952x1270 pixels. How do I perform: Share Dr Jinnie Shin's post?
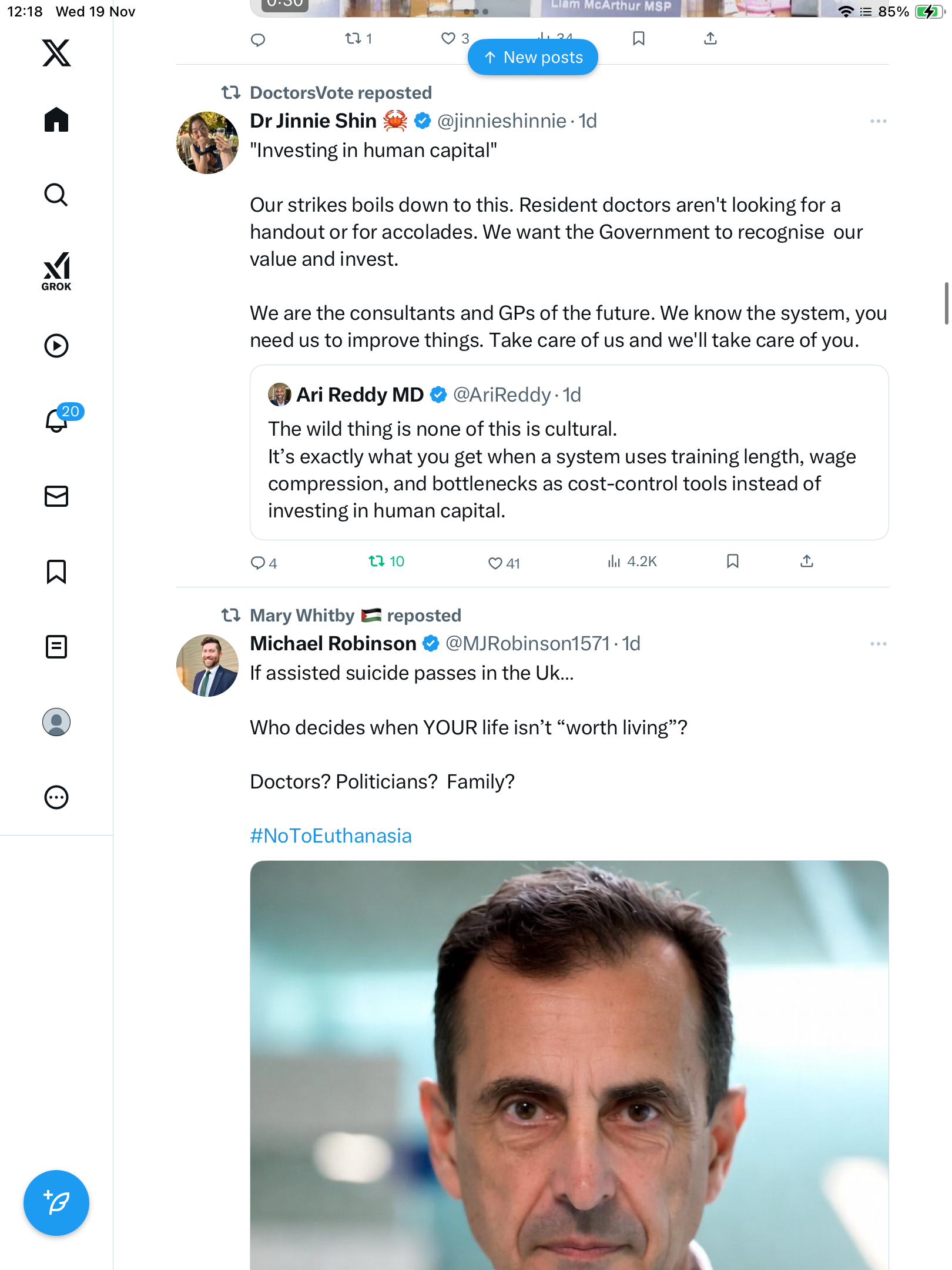click(x=807, y=562)
